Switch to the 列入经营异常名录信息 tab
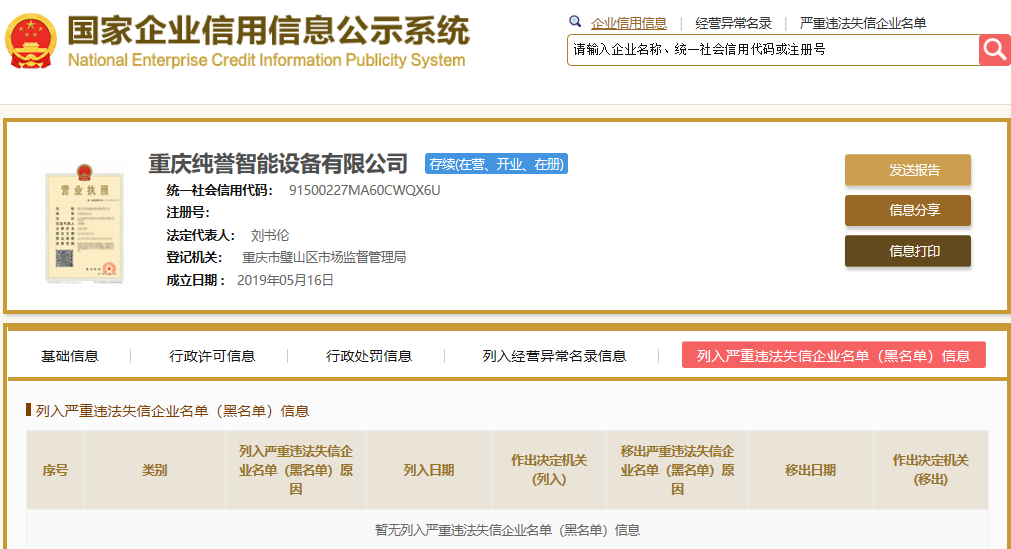 (555, 356)
